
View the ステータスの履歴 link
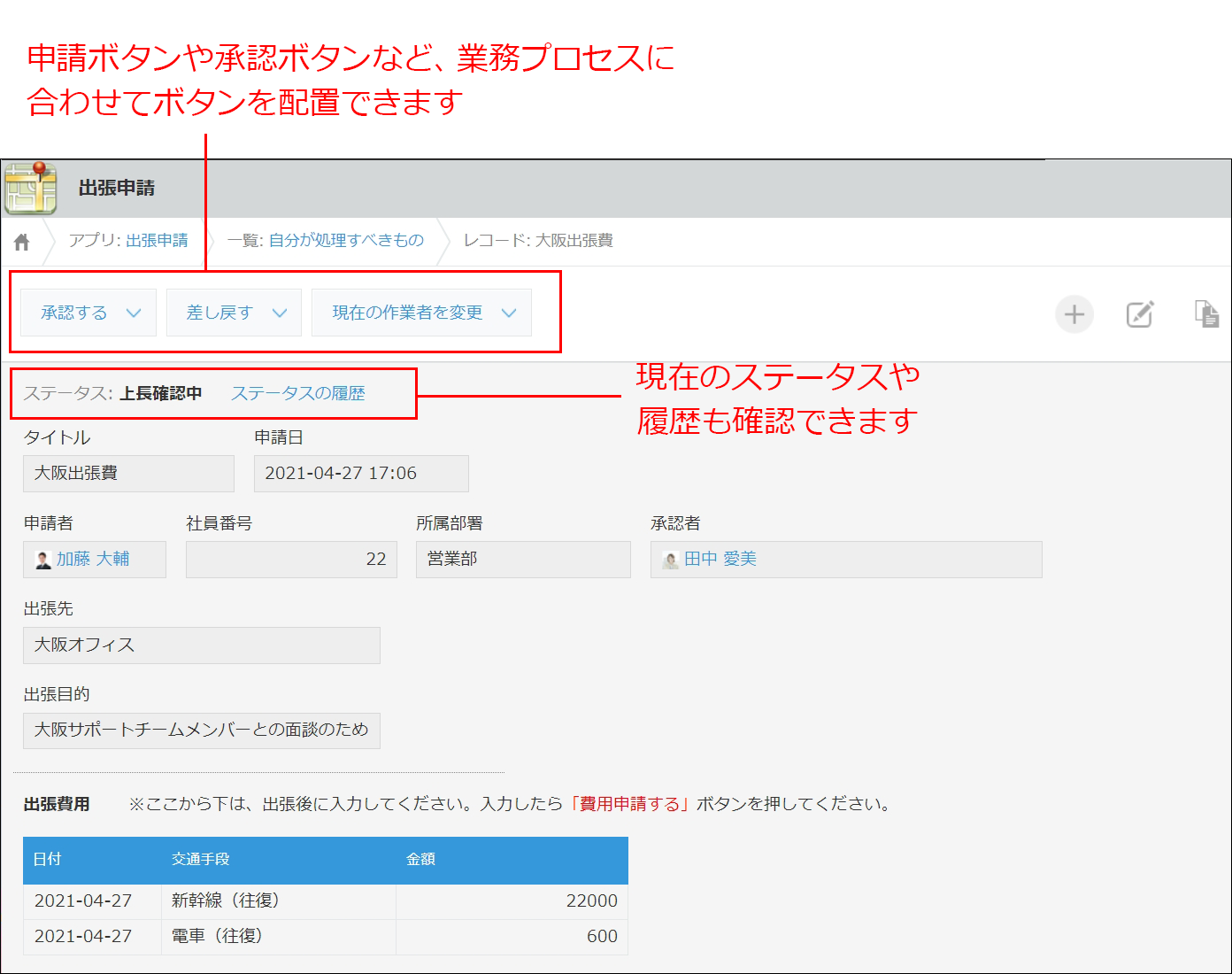[297, 393]
